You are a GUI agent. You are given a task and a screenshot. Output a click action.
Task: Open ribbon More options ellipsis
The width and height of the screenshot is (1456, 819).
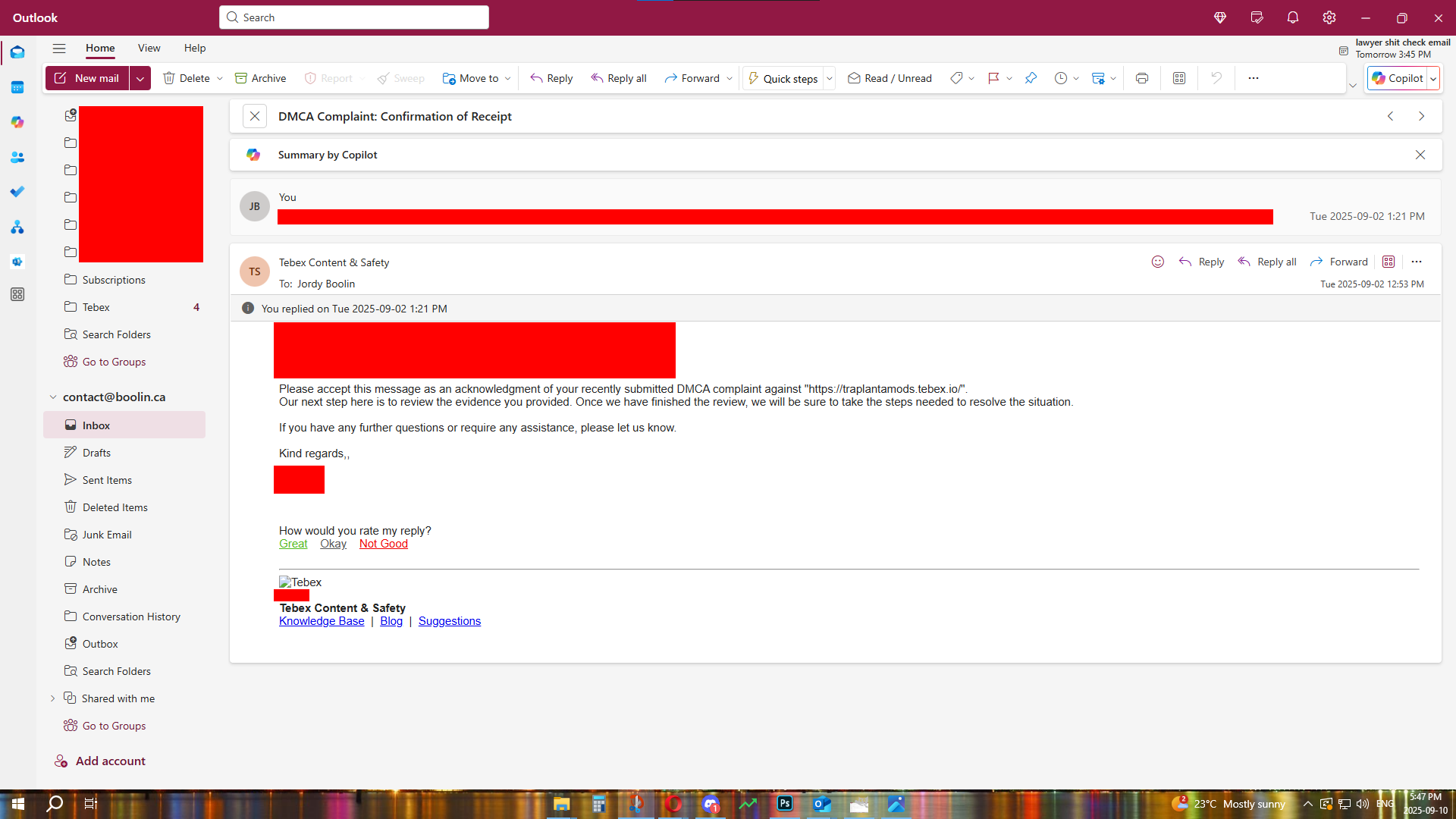click(x=1254, y=78)
